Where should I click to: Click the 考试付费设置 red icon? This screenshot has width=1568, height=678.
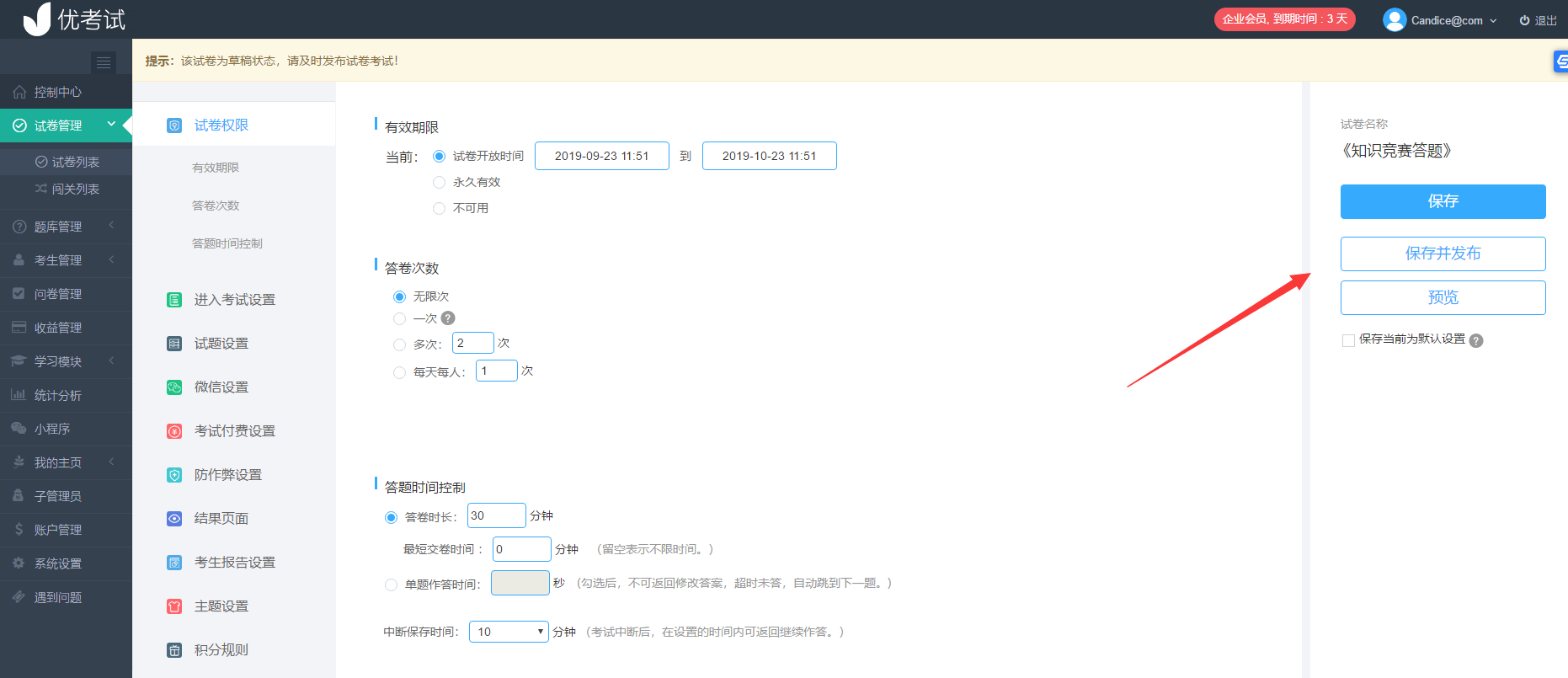(x=174, y=431)
